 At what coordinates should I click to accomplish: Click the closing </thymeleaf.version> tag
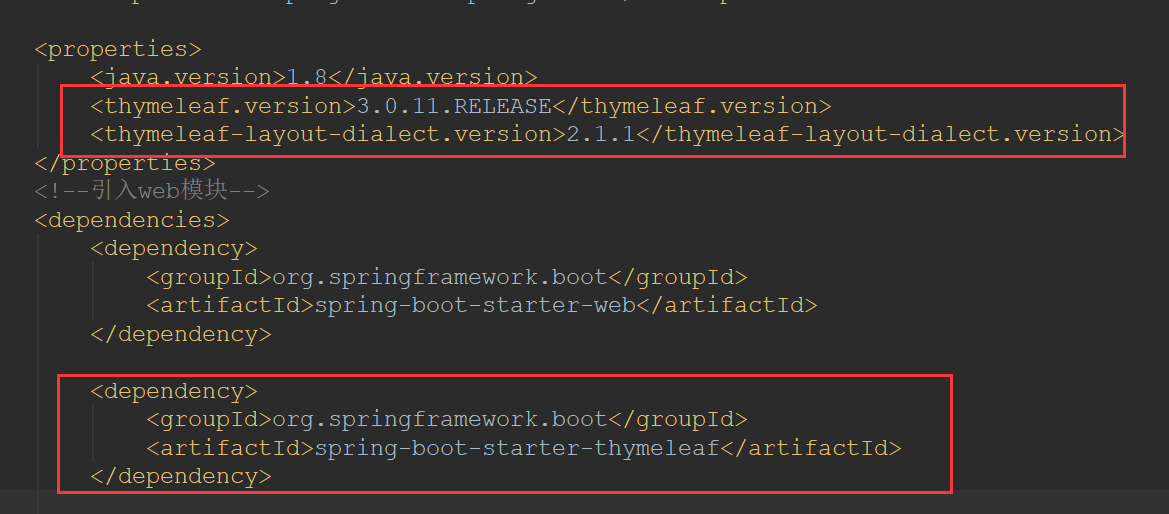click(x=691, y=106)
